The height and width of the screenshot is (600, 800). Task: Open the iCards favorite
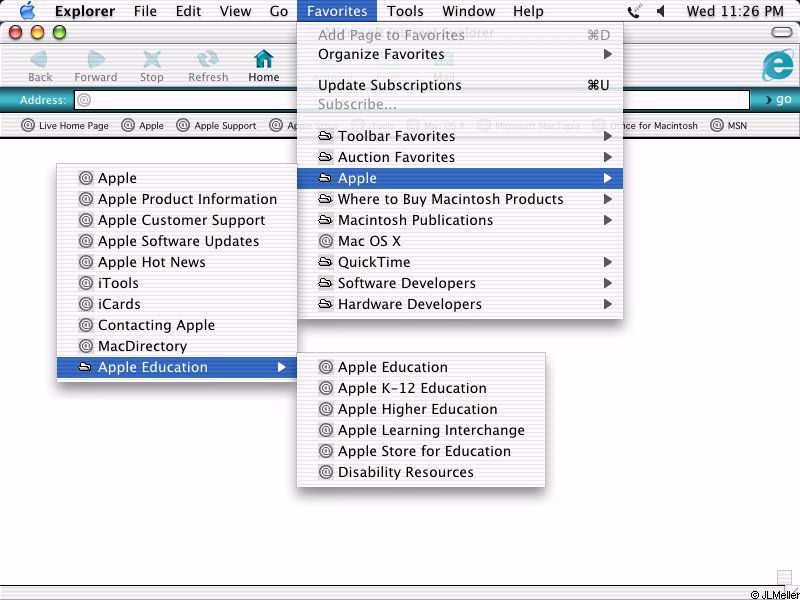click(177, 304)
